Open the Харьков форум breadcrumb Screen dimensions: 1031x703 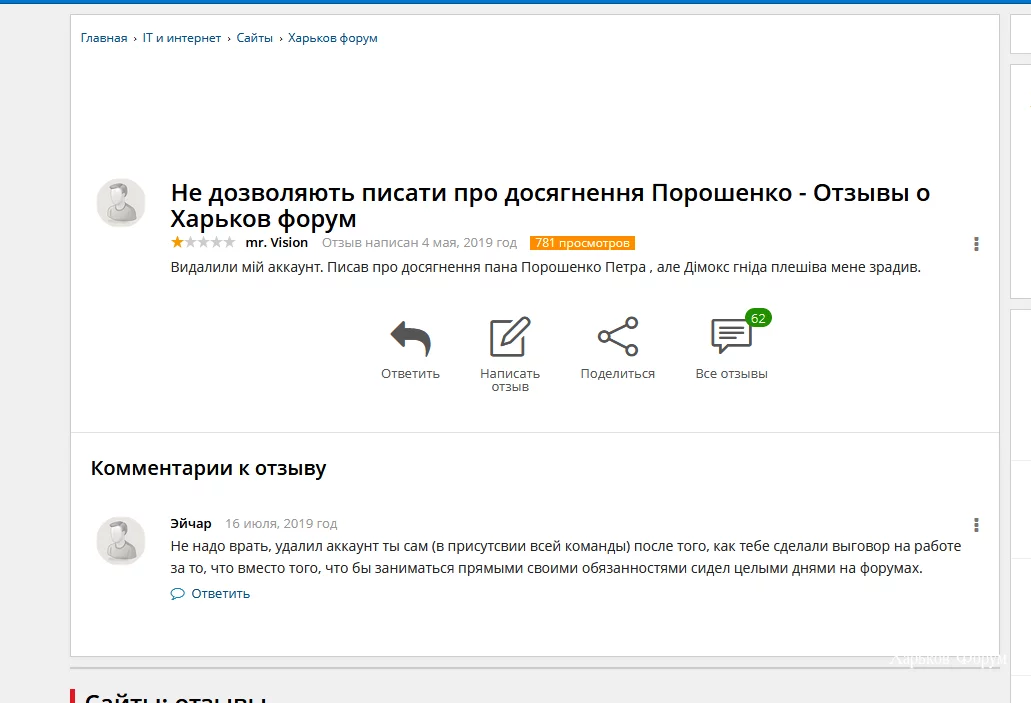332,37
